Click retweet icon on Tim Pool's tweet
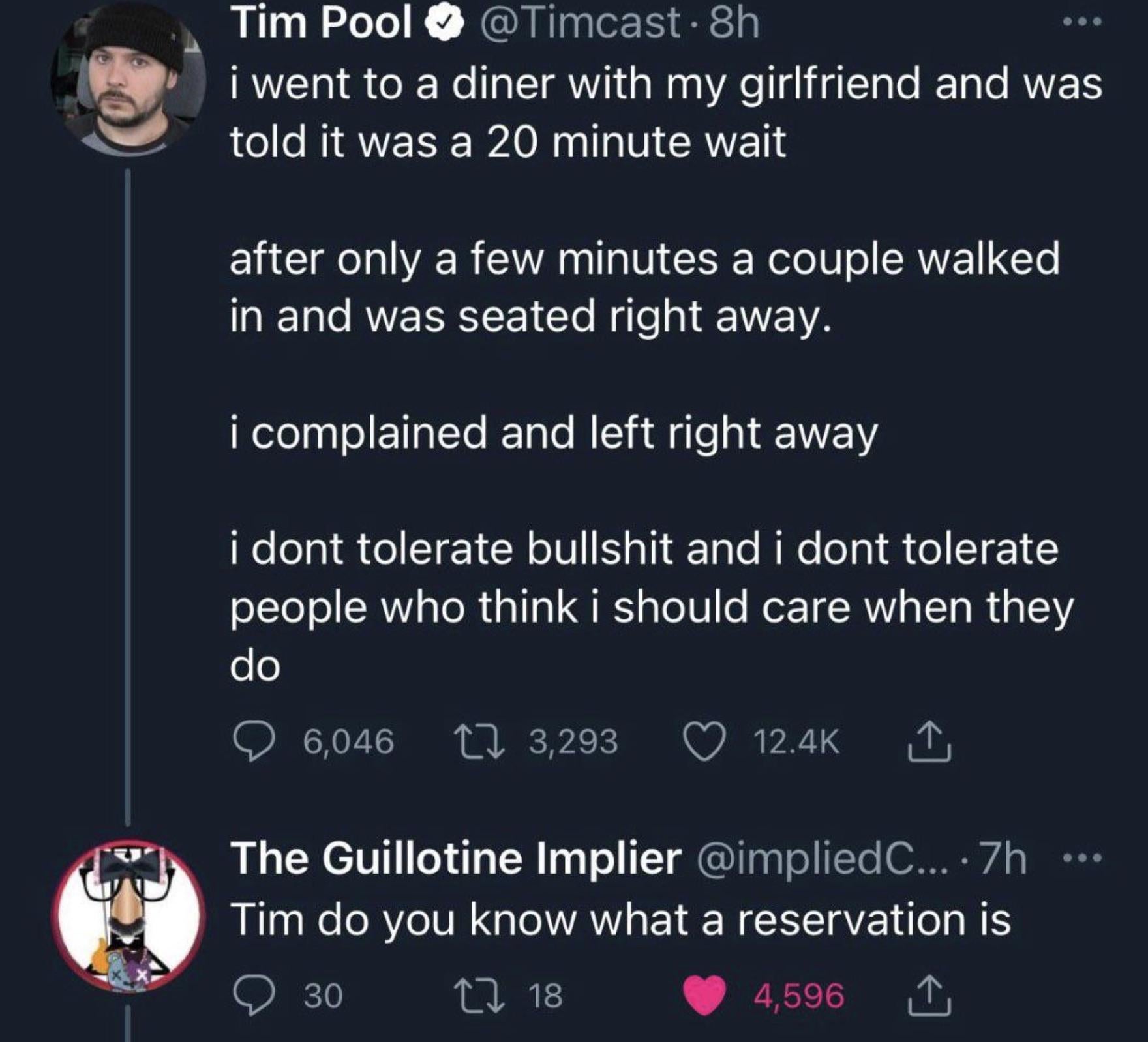The image size is (1148, 1042). pos(479,743)
